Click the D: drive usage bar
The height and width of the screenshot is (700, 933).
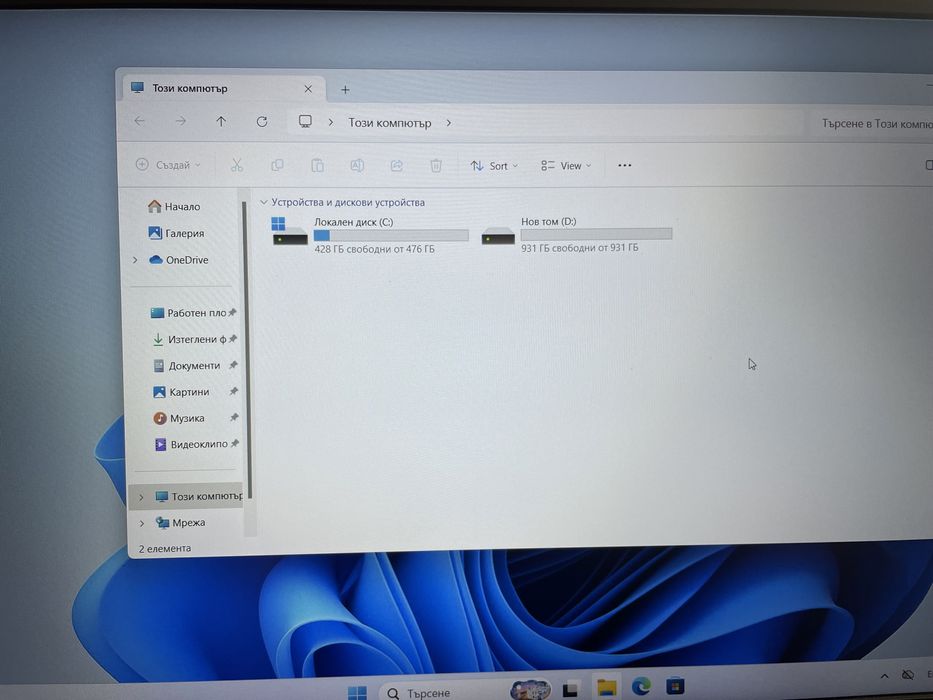click(x=596, y=234)
